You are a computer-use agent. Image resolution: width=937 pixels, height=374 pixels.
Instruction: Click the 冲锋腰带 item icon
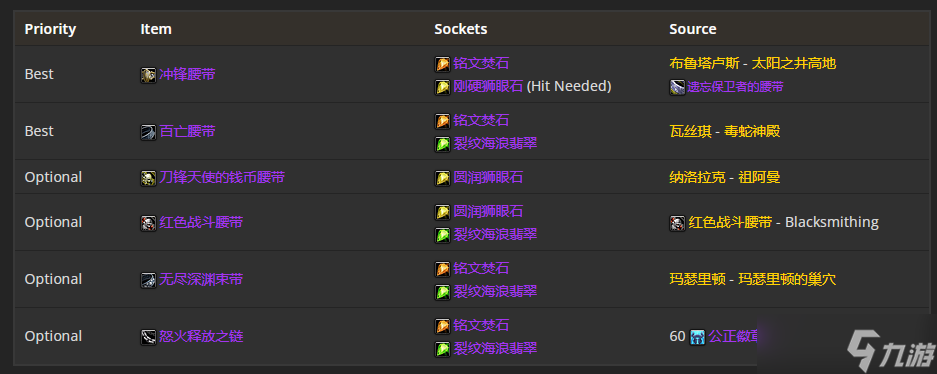tap(148, 75)
